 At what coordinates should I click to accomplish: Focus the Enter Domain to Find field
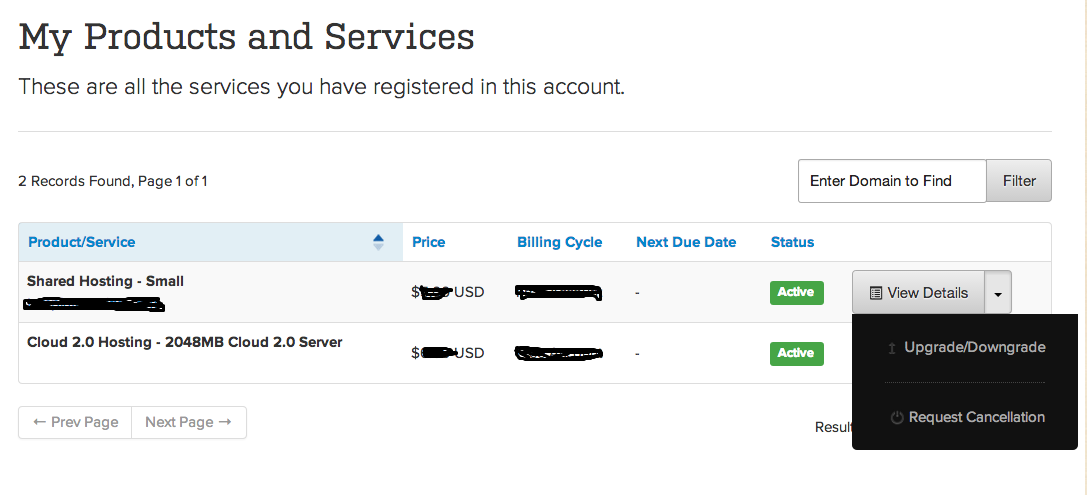coord(891,181)
